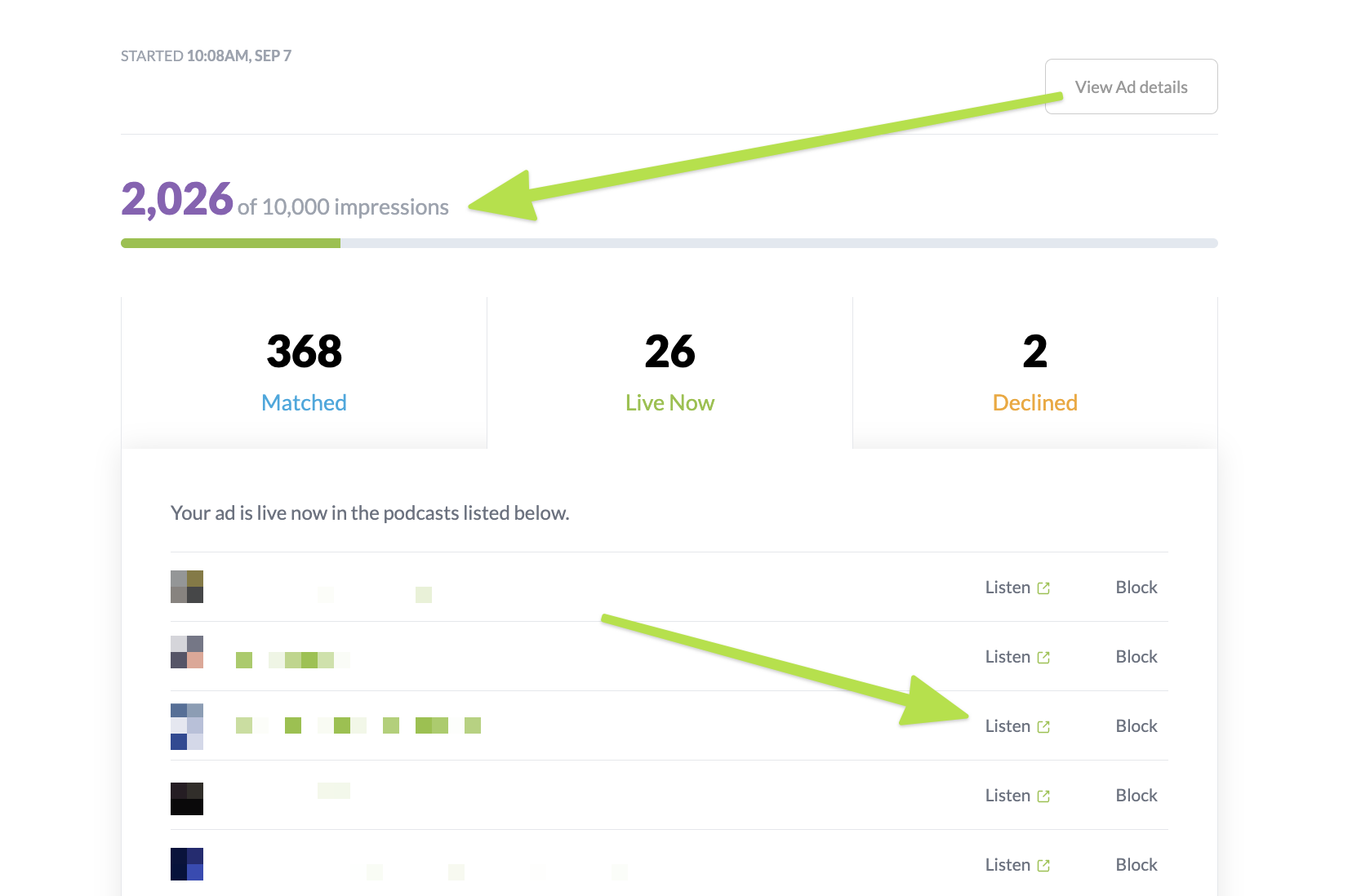Block the first listed podcast
The width and height of the screenshot is (1370, 896).
click(1136, 588)
